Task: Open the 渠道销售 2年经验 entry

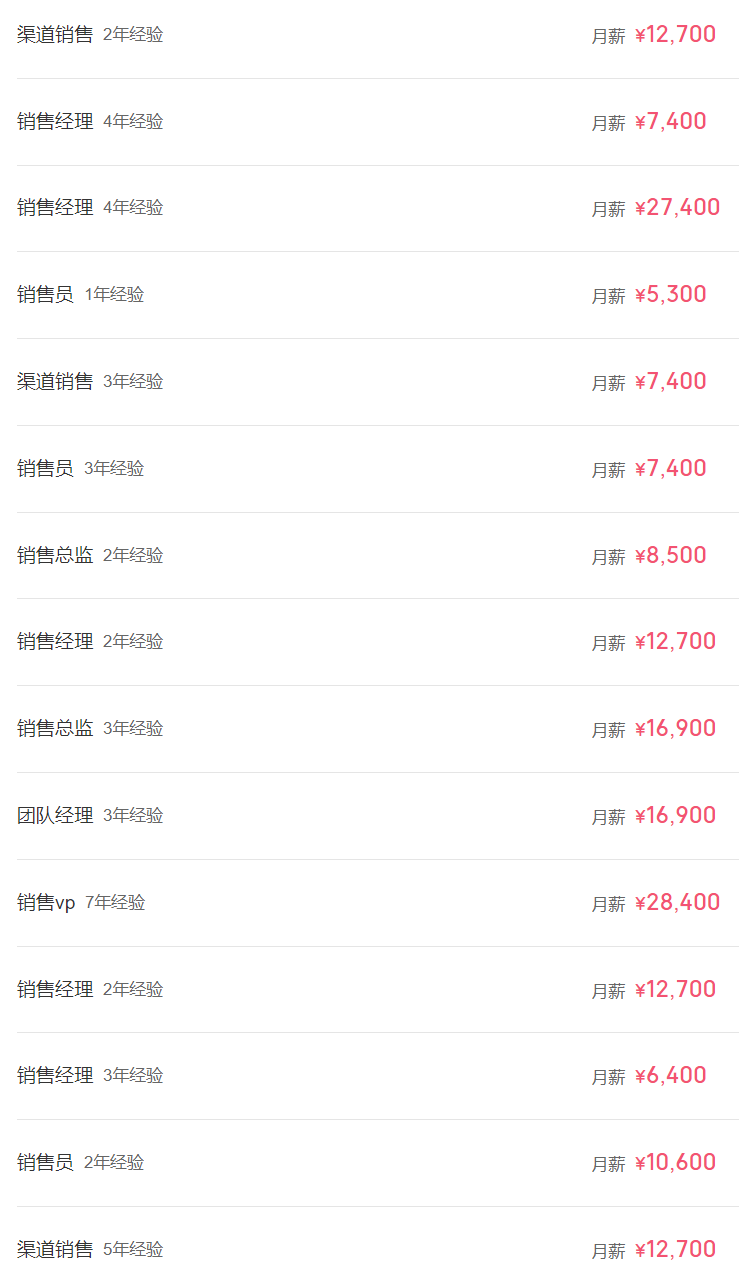Action: pos(55,35)
